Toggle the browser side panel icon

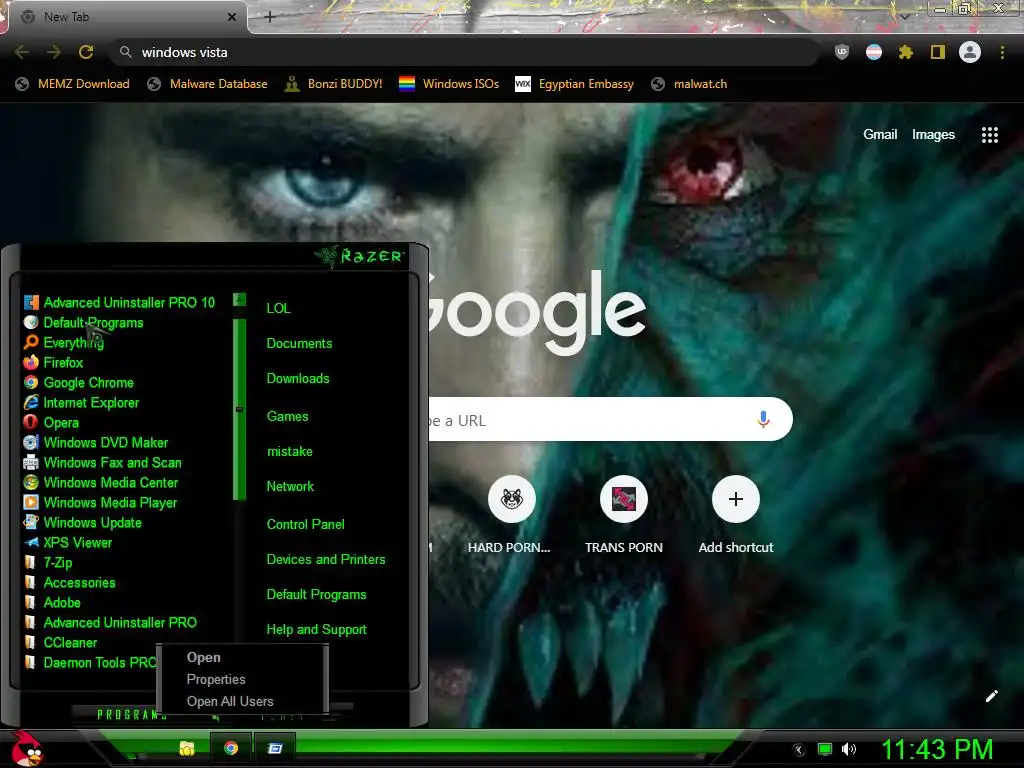(x=938, y=52)
